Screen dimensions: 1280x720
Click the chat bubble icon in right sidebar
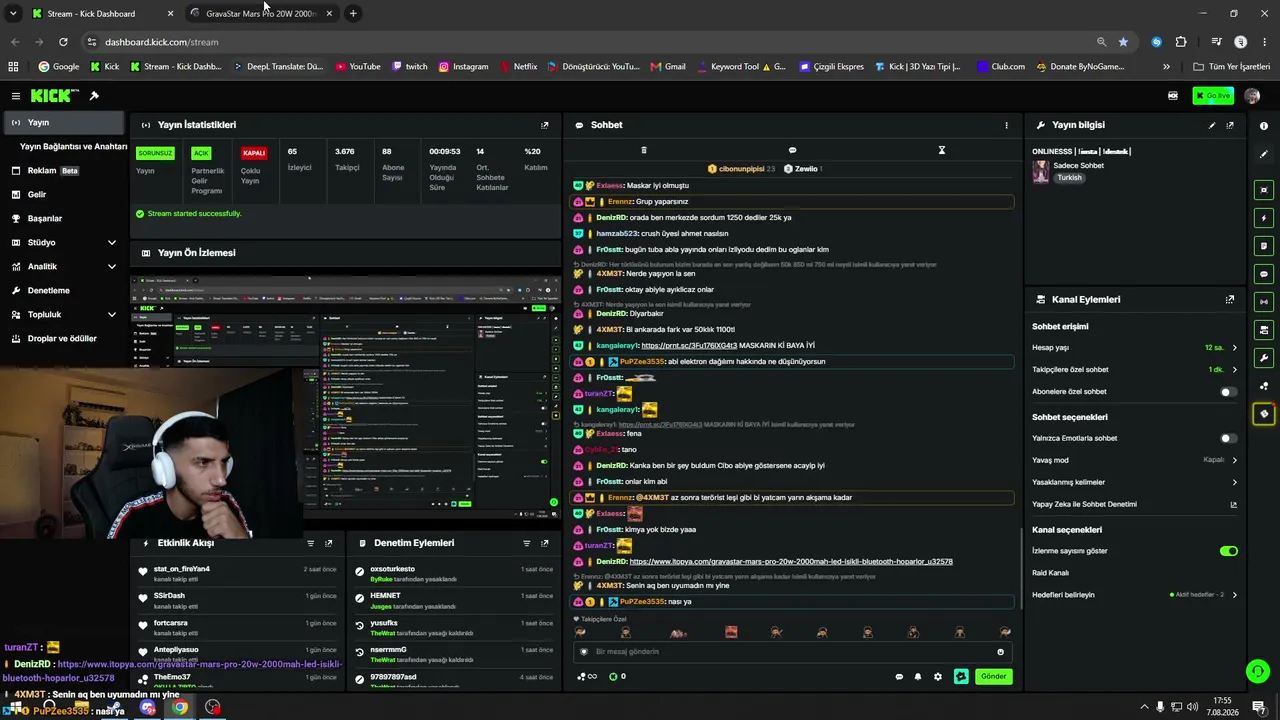click(x=1264, y=274)
